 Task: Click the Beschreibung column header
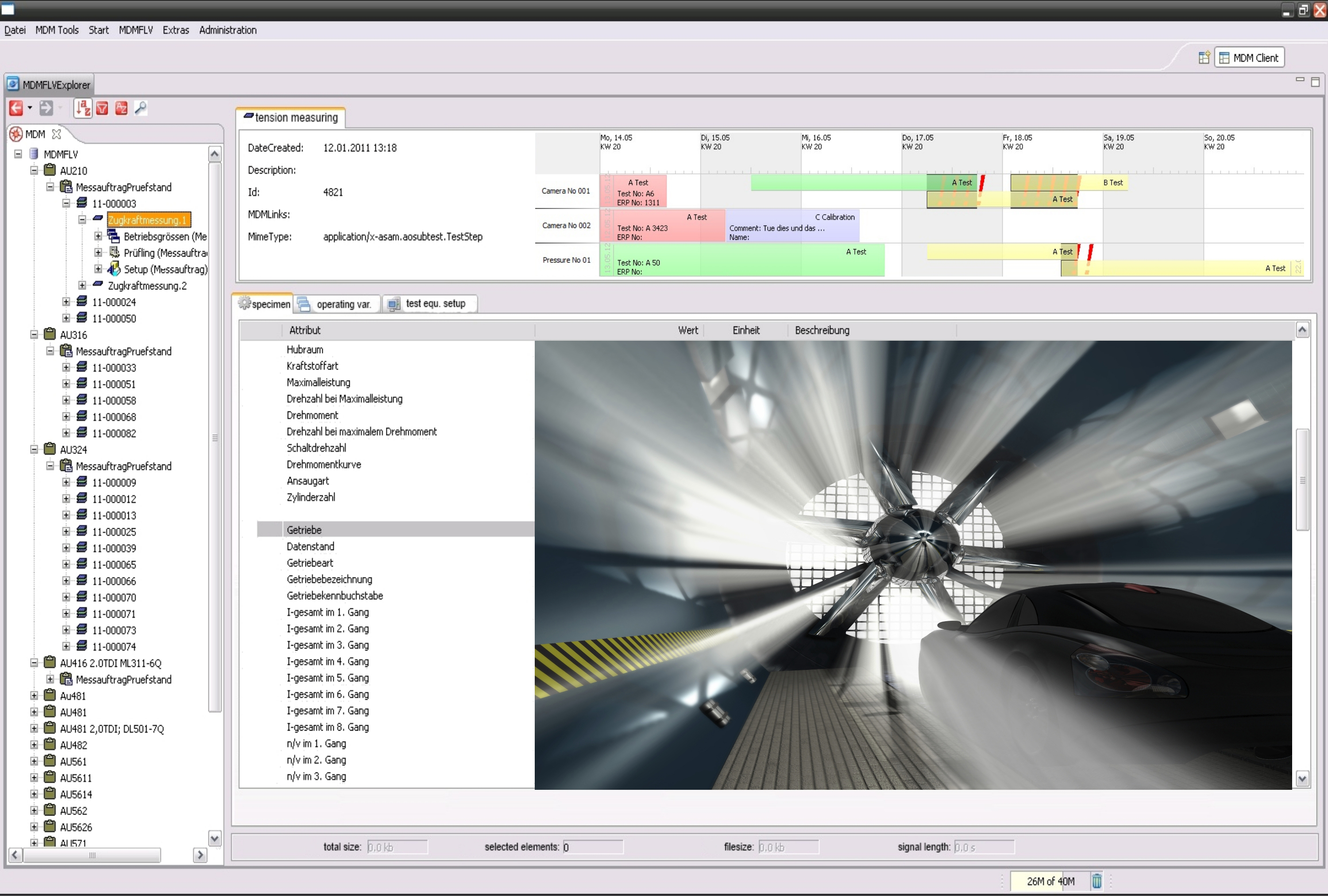click(872, 330)
